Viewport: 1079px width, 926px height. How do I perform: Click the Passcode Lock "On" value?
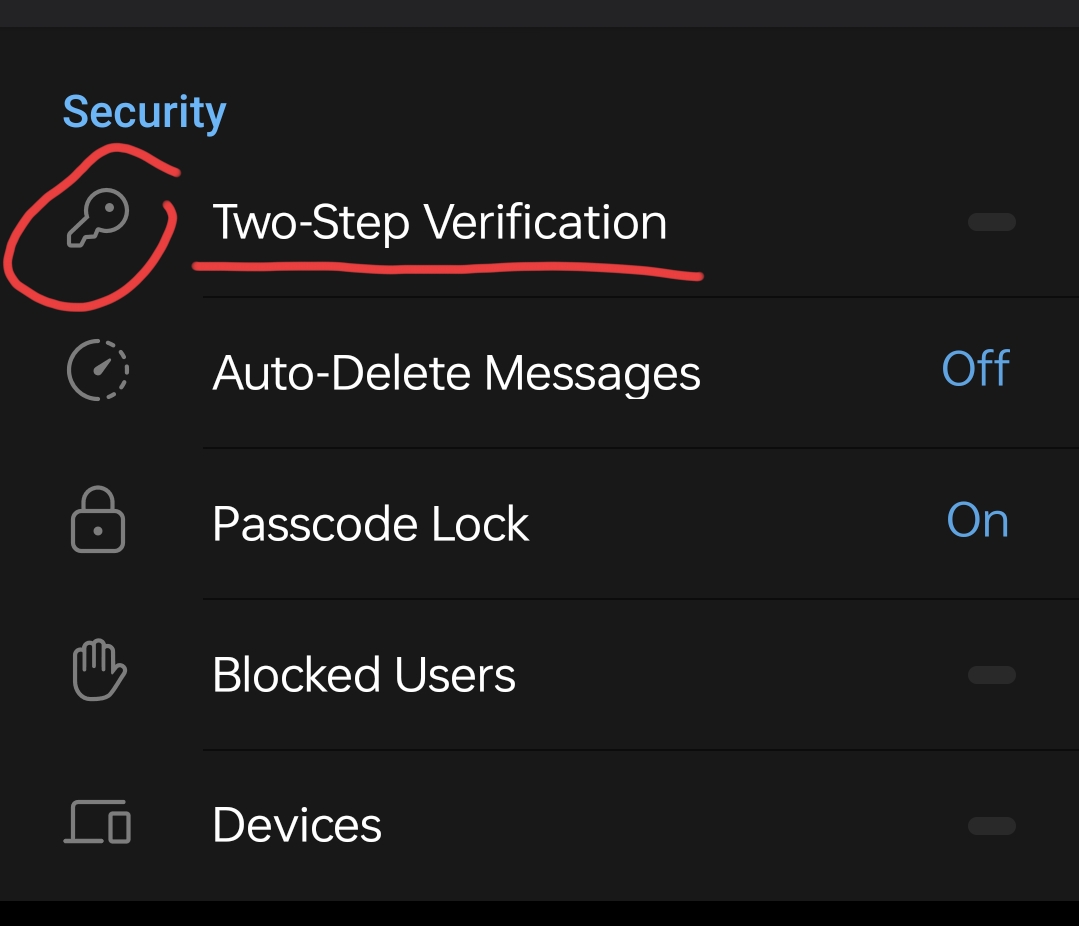tap(977, 521)
